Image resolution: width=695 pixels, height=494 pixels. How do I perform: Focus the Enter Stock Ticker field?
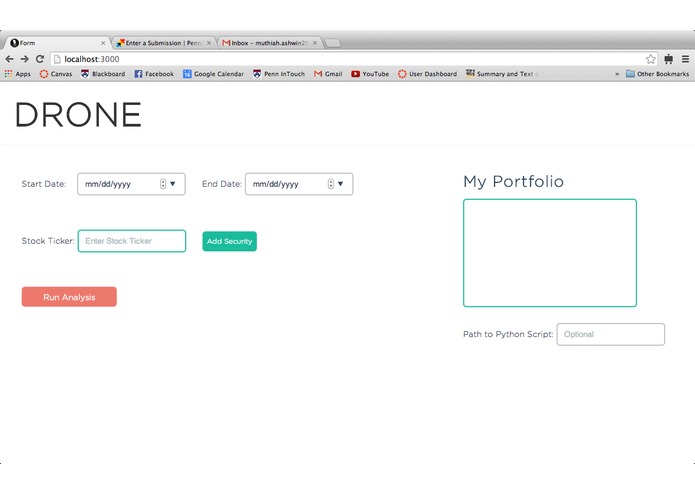coord(132,241)
